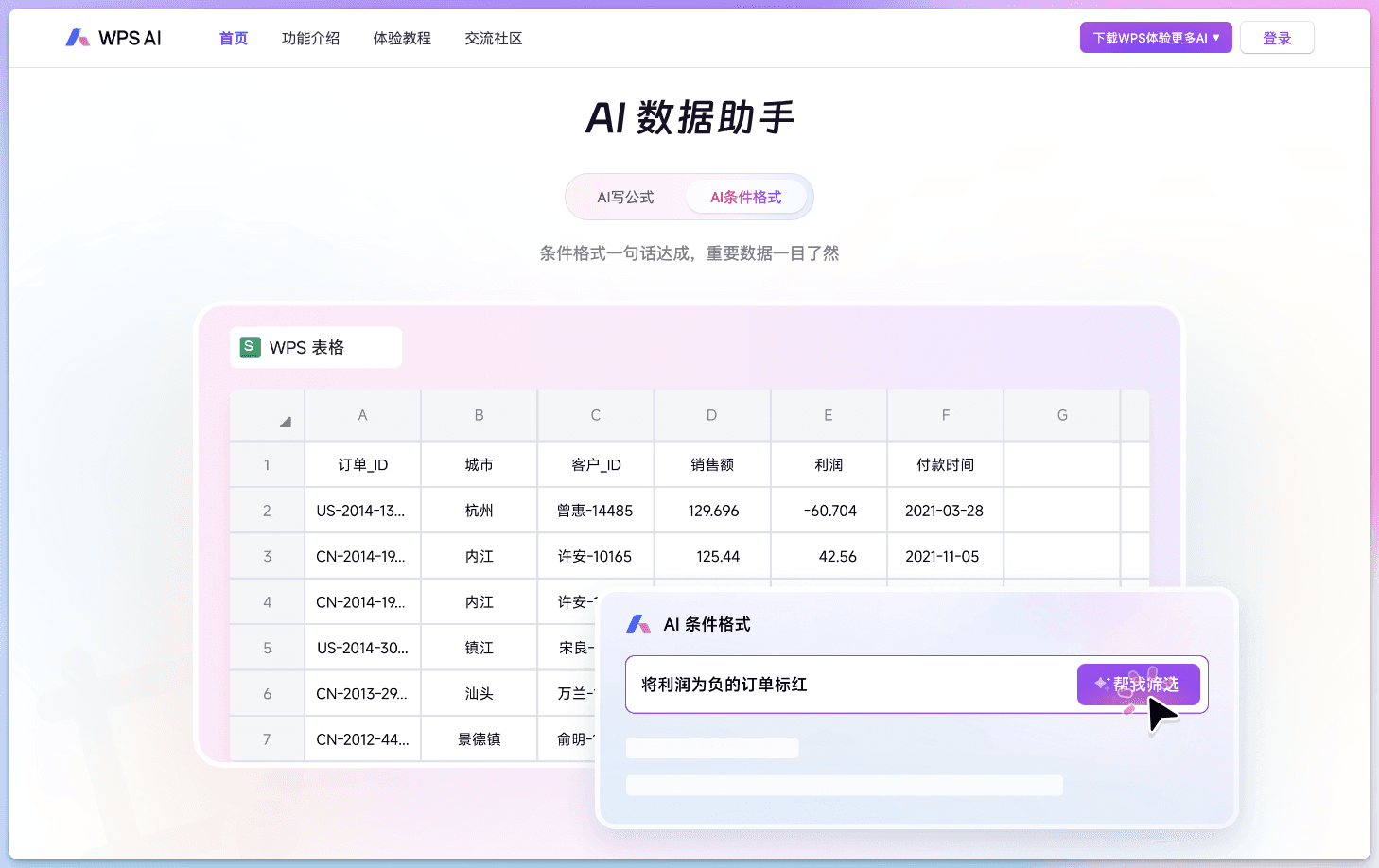Image resolution: width=1379 pixels, height=868 pixels.
Task: Open the 首页 nav item
Action: point(234,39)
